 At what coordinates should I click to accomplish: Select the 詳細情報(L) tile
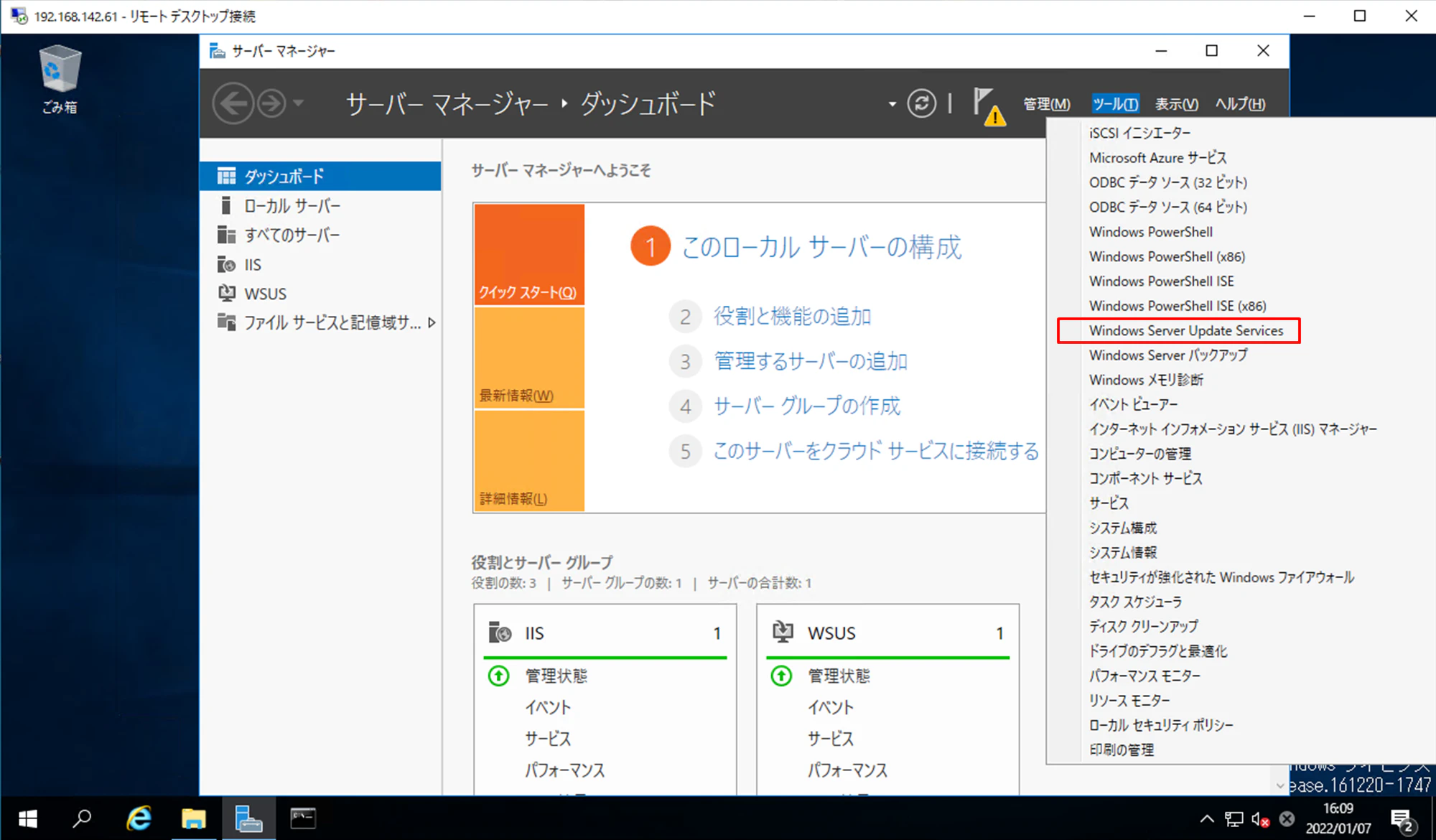[x=529, y=461]
